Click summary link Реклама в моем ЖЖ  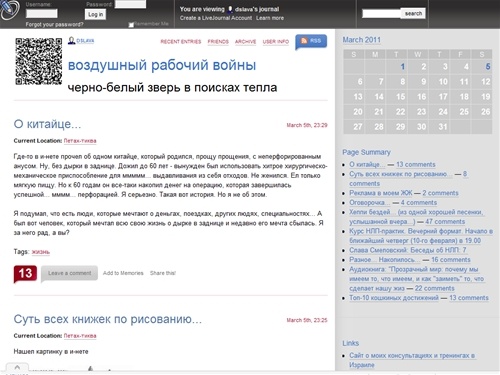[381, 193]
